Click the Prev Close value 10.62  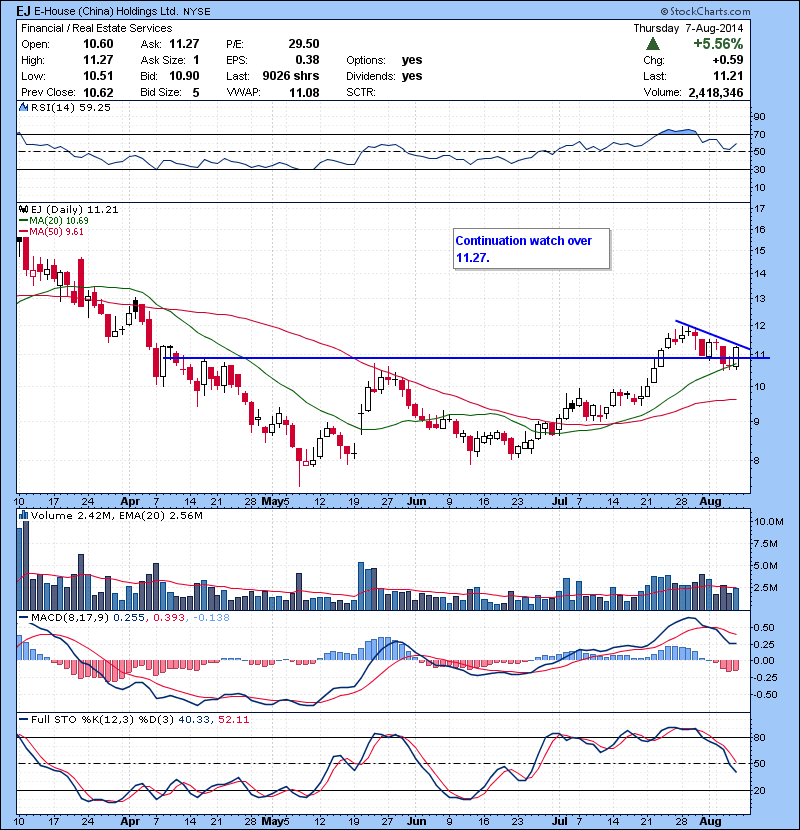point(98,93)
